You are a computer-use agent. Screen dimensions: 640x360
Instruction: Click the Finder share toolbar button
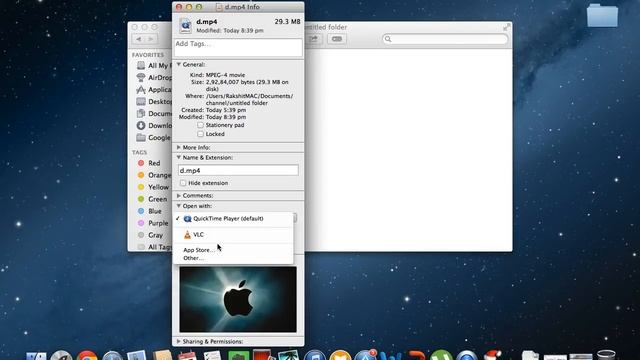[x=313, y=39]
